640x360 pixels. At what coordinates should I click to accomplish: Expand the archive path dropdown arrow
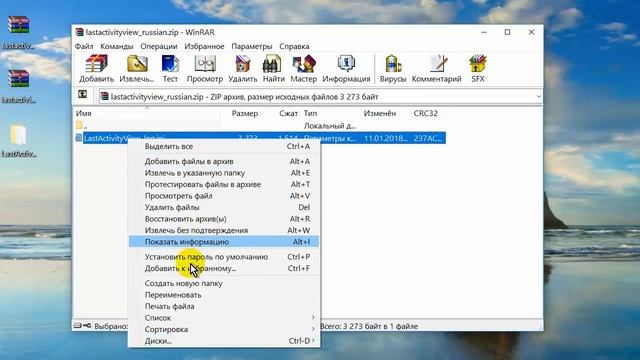538,97
